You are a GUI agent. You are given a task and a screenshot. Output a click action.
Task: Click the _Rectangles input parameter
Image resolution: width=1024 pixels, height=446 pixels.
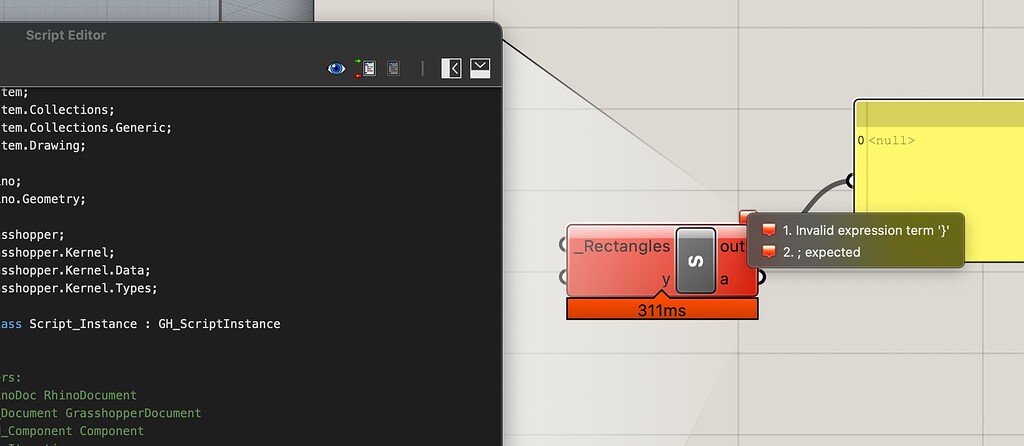622,246
